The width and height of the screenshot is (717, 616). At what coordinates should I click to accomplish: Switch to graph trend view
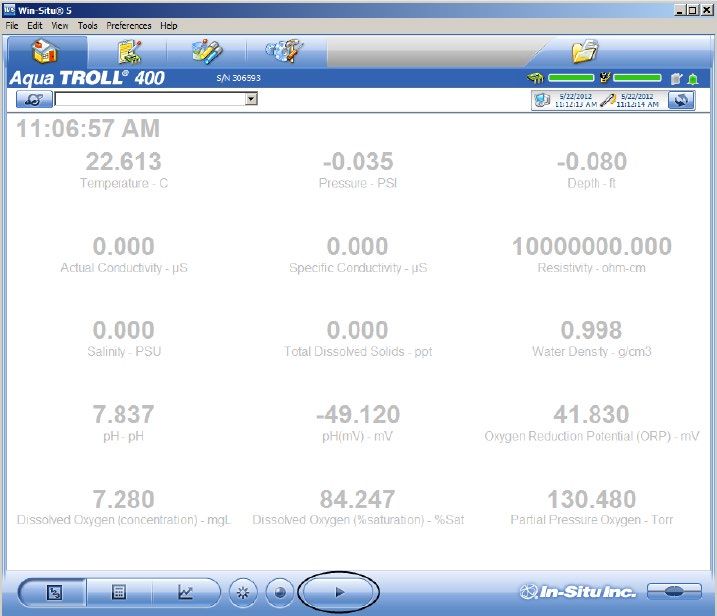(x=185, y=593)
